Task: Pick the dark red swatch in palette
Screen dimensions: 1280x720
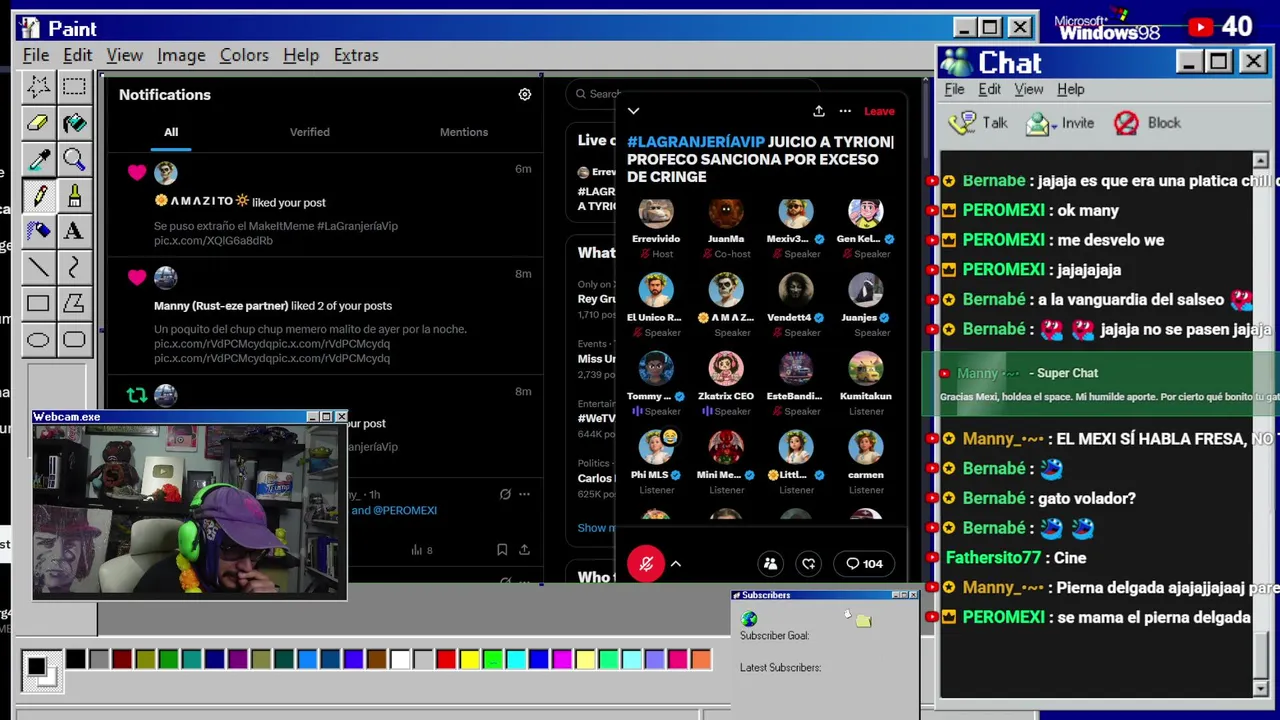Action: [122, 659]
